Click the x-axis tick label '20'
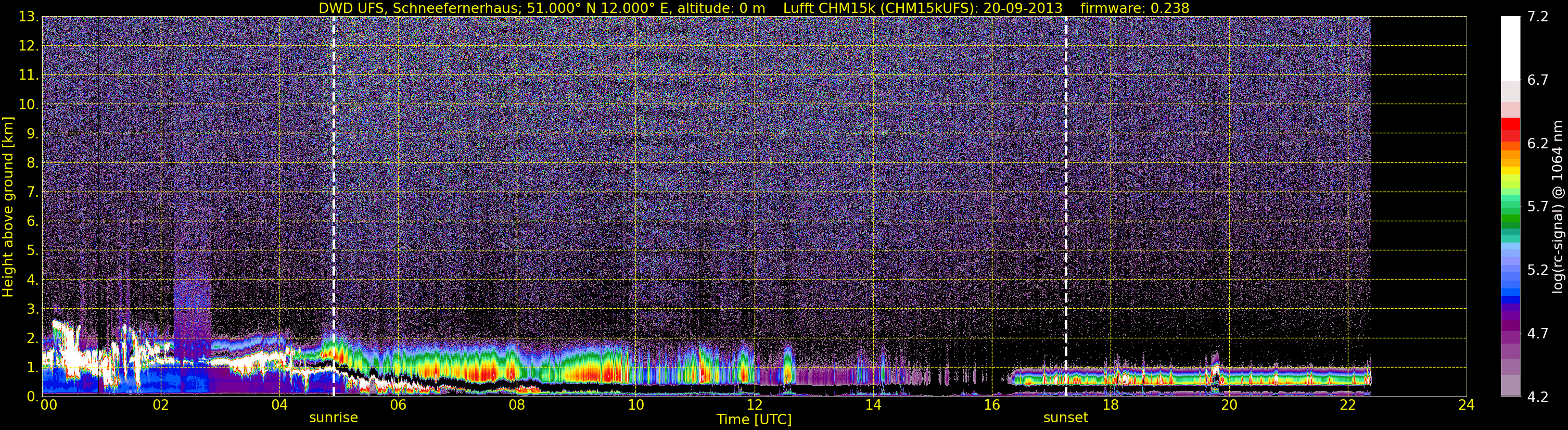 (x=1229, y=405)
